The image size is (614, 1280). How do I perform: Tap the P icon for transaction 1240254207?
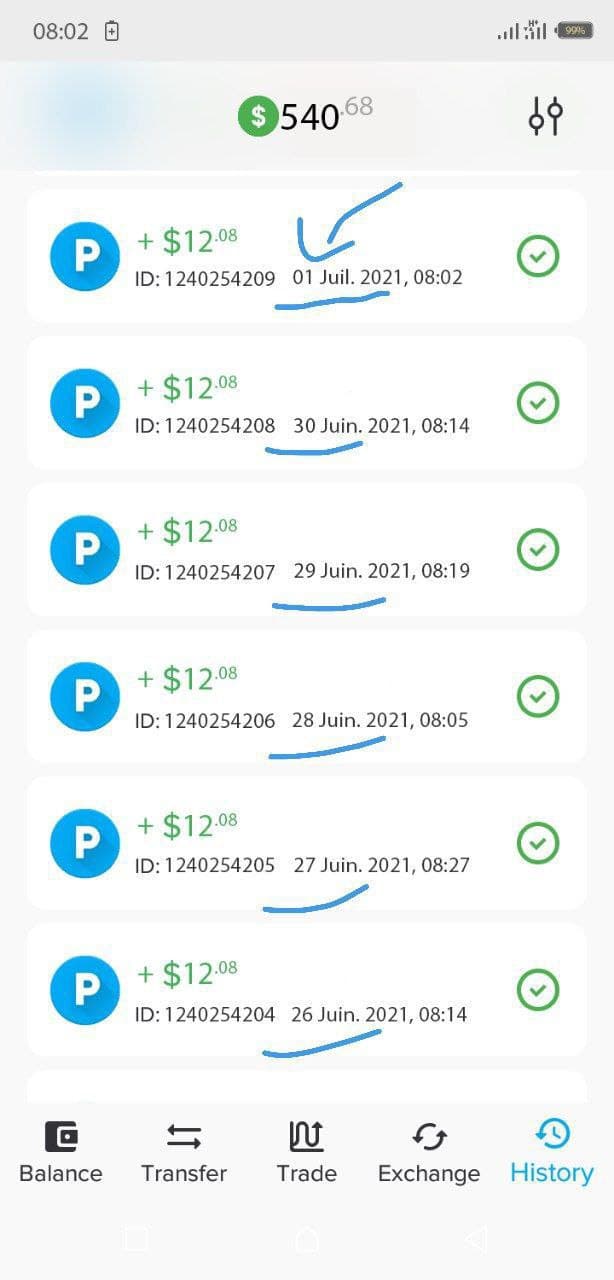(85, 549)
